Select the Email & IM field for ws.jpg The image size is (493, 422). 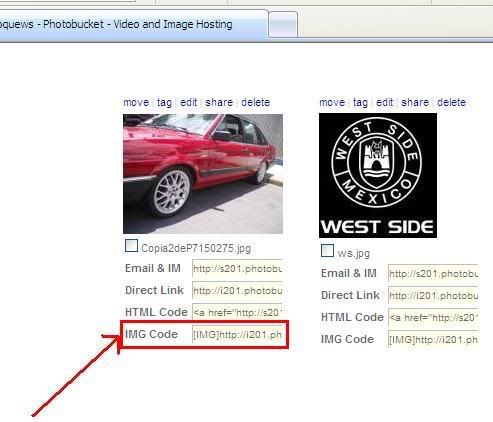pyautogui.click(x=433, y=273)
